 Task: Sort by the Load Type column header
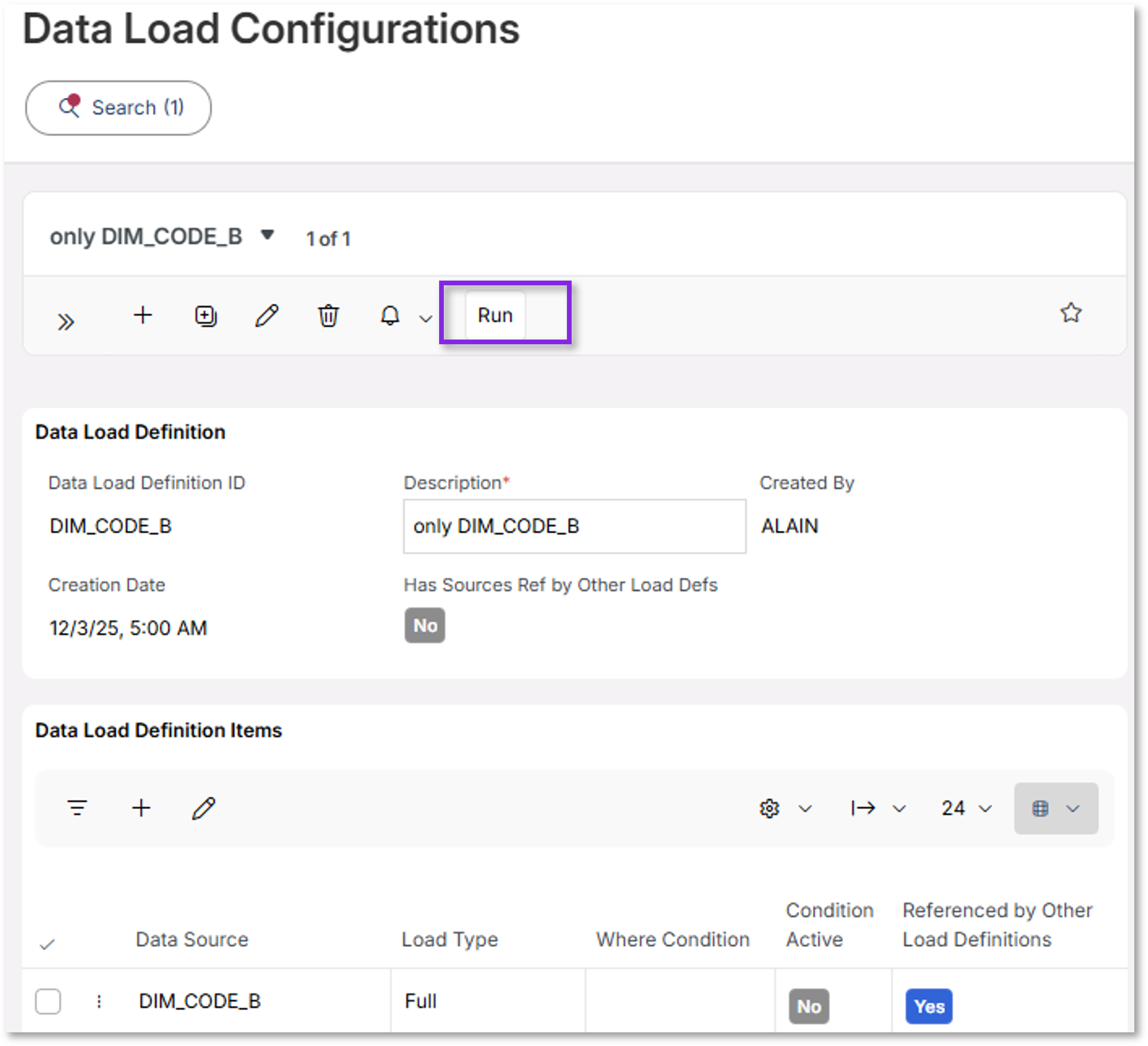tap(449, 939)
